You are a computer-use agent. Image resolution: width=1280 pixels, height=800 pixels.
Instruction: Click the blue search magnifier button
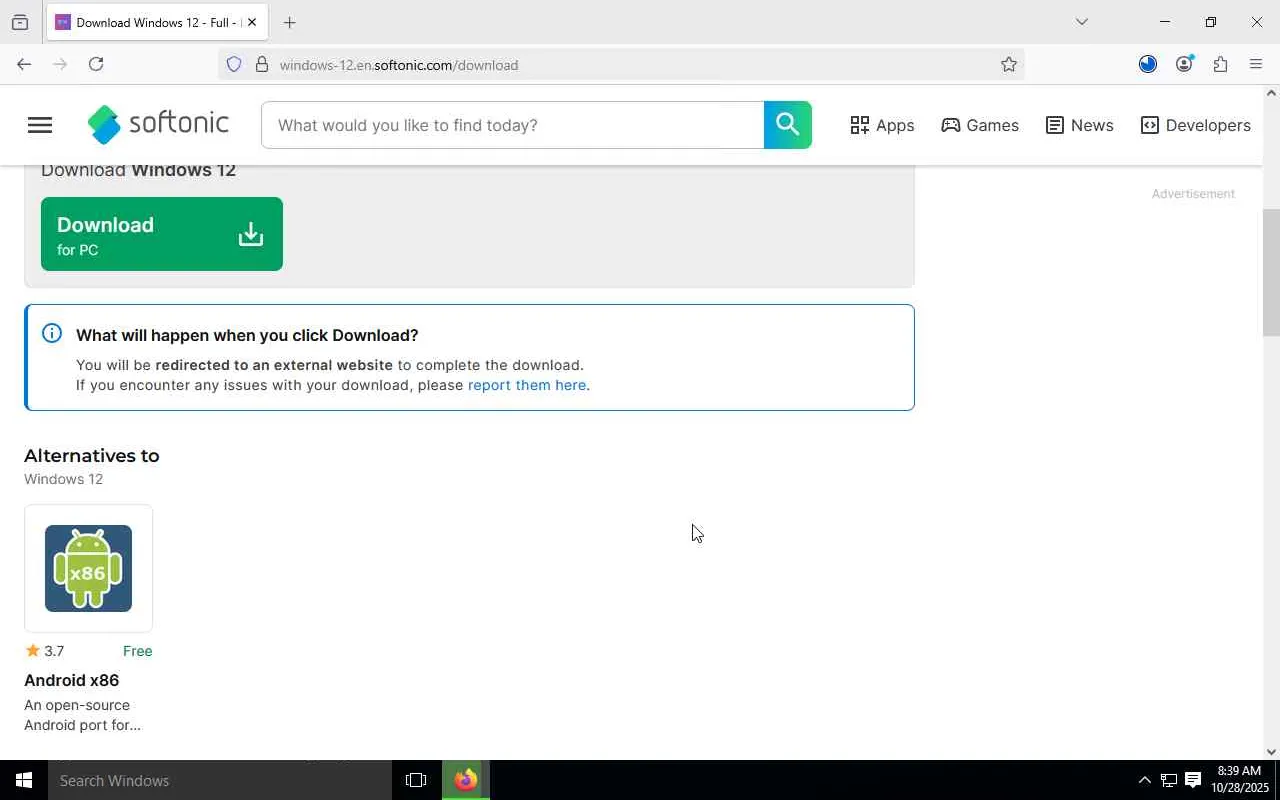click(788, 125)
